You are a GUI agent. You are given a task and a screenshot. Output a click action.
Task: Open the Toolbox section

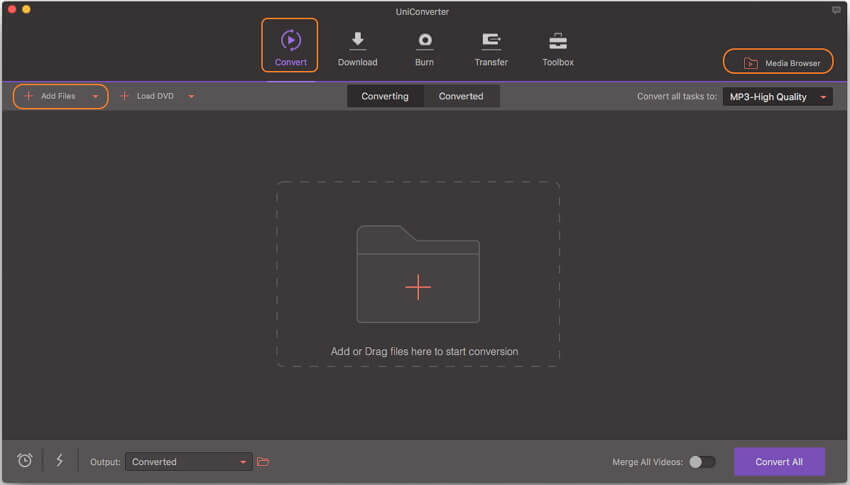[558, 49]
